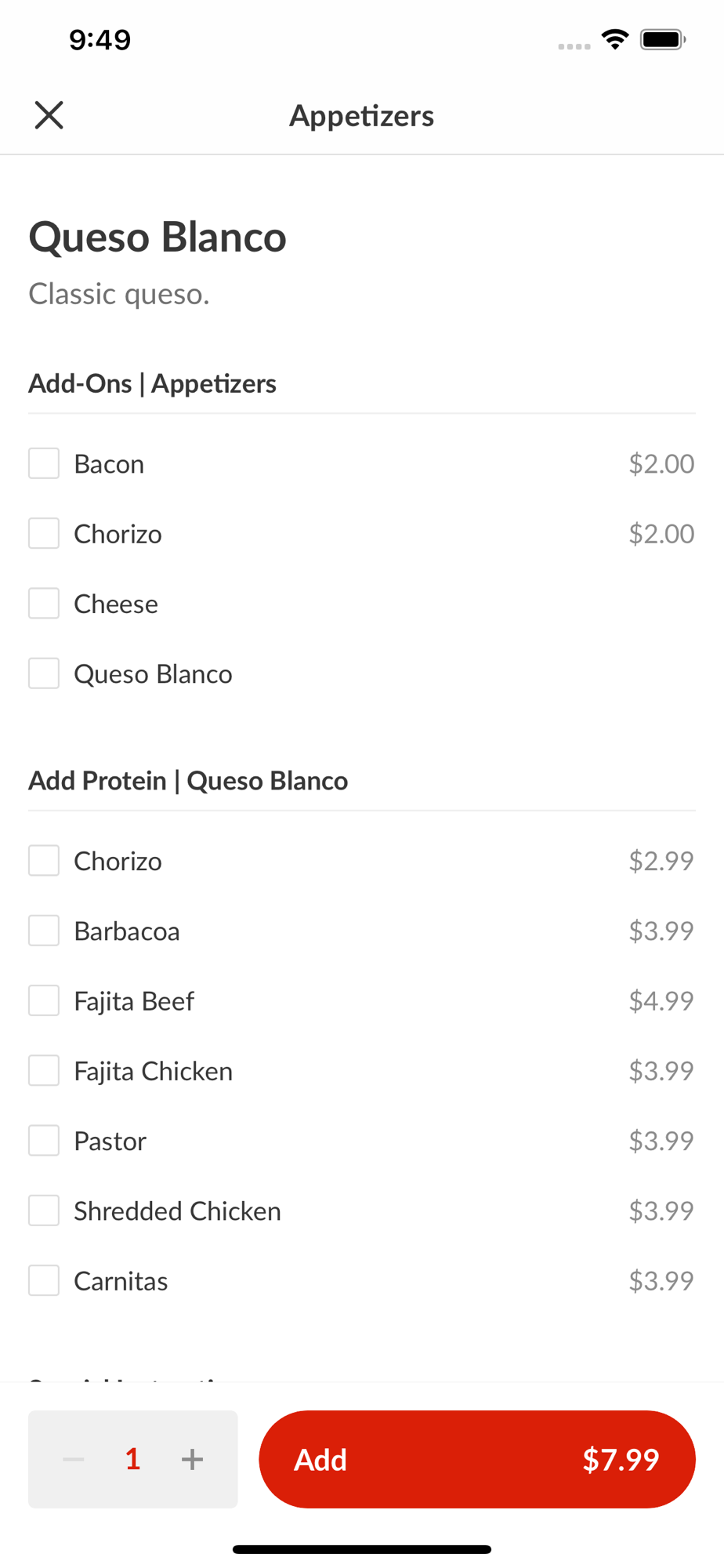
Task: Close the Queso Blanco item screen
Action: click(x=49, y=115)
